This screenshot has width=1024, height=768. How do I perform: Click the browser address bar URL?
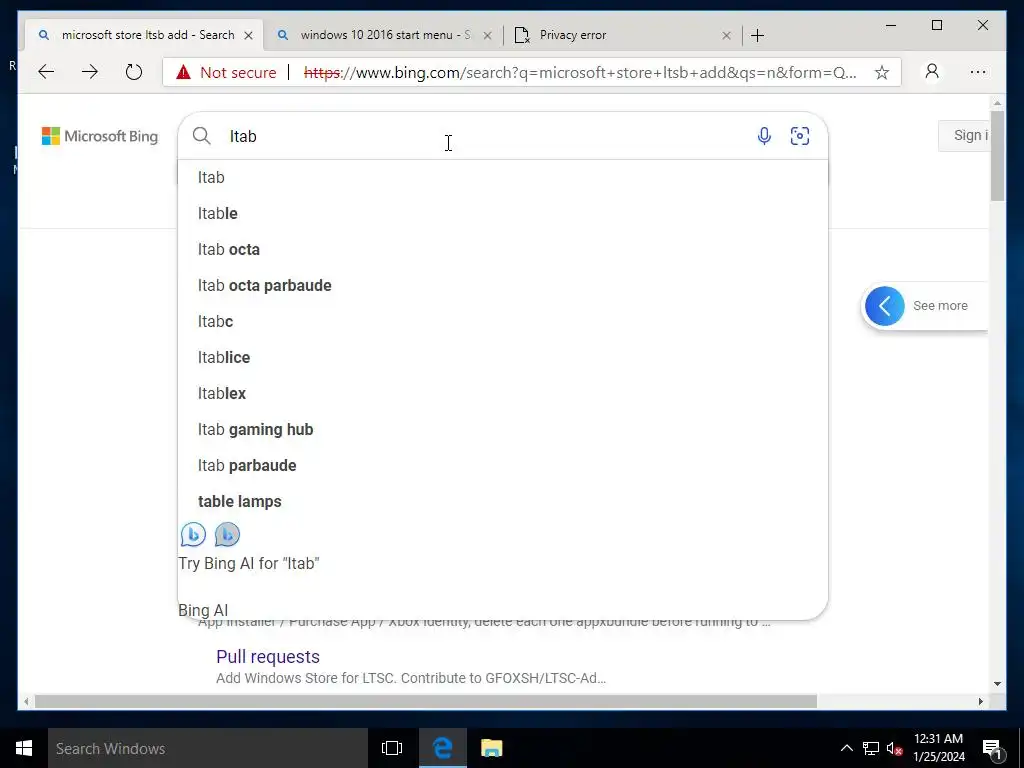point(580,72)
